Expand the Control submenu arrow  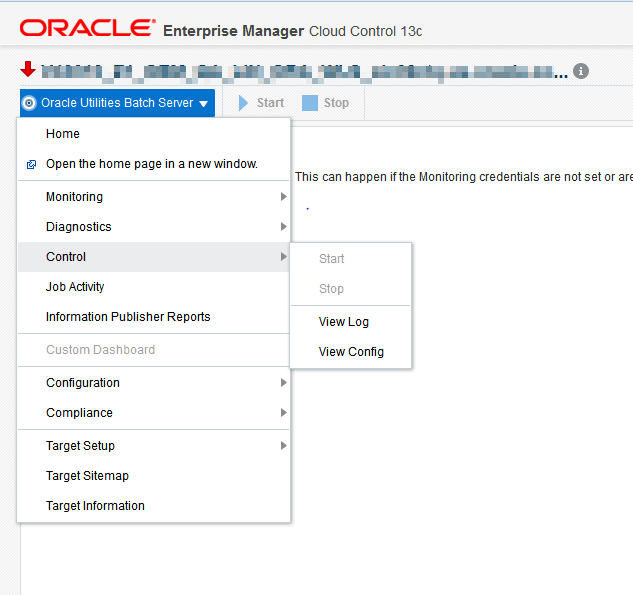pos(283,256)
